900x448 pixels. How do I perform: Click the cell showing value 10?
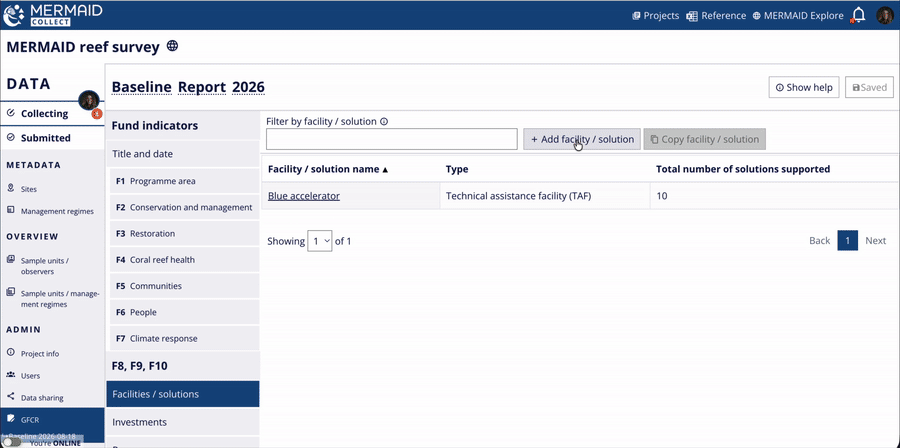pos(775,196)
